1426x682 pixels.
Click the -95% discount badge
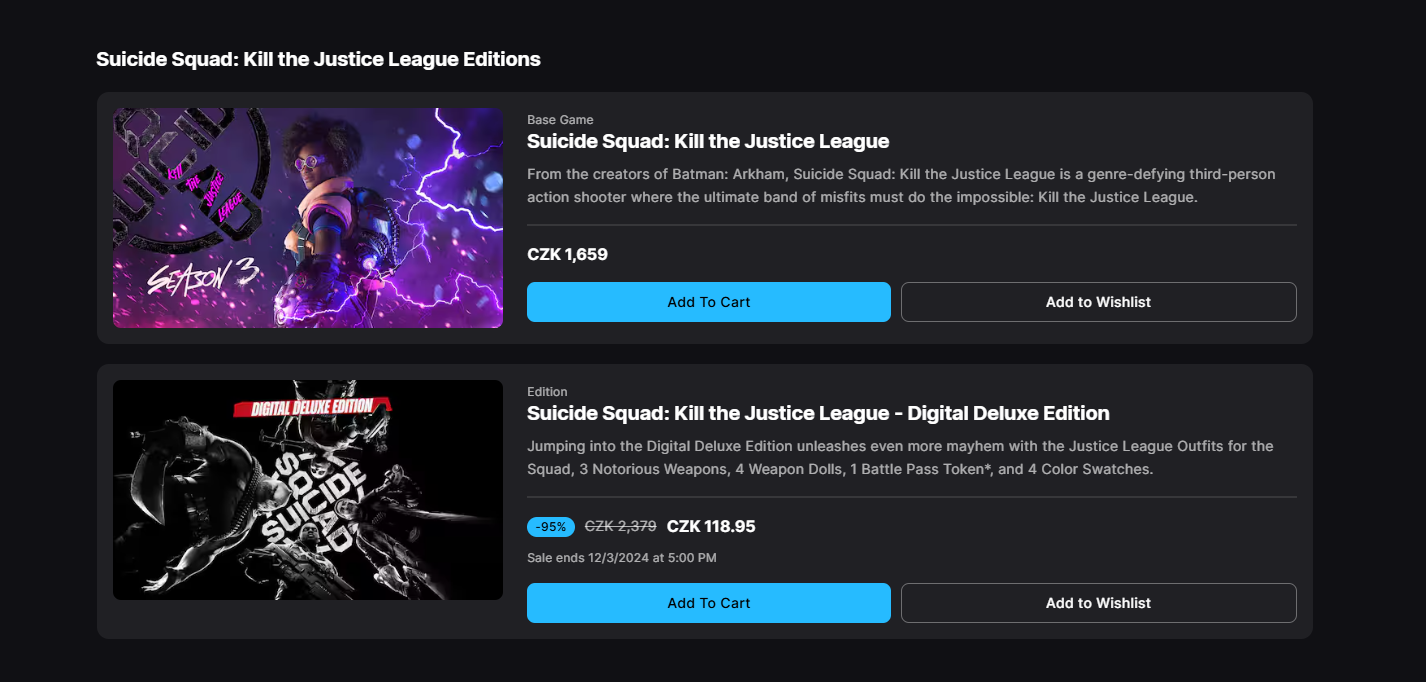(x=550, y=526)
